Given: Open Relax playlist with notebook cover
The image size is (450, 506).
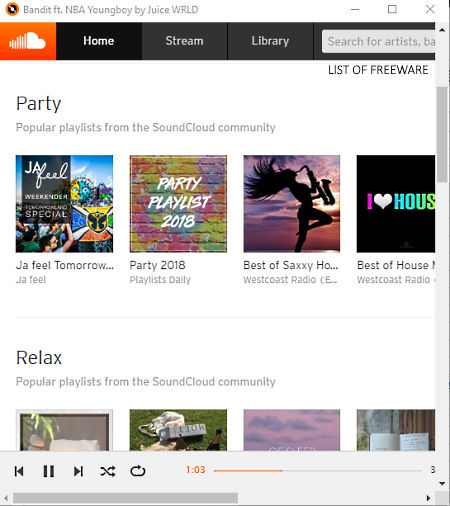Looking at the screenshot, I should point(396,430).
